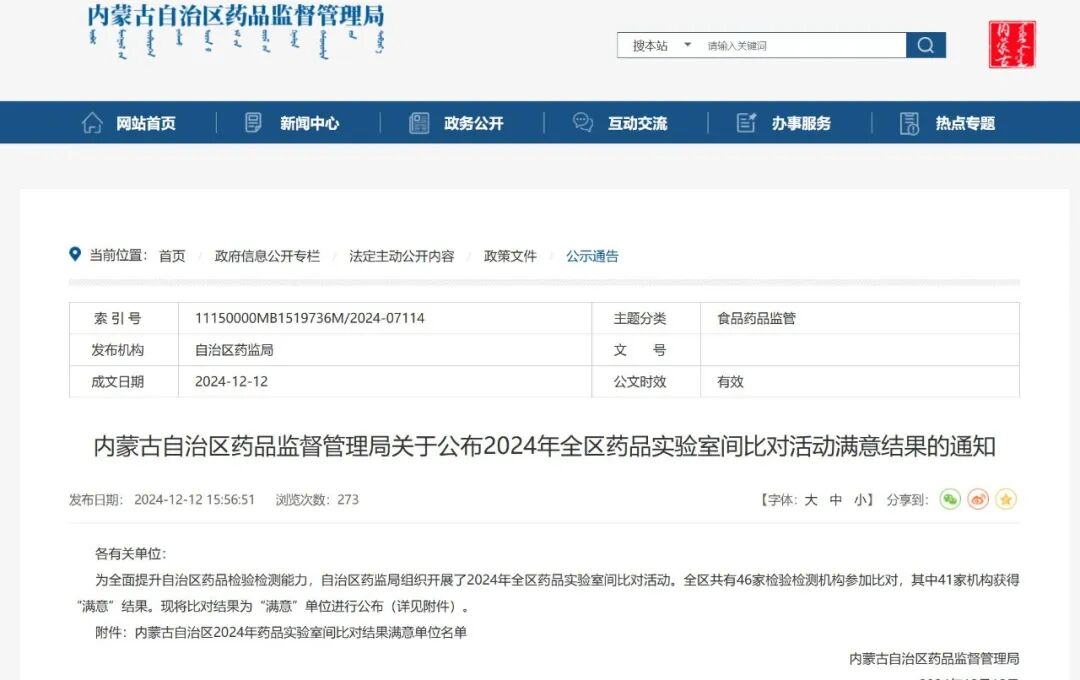This screenshot has height=680, width=1080.
Task: Click the 各有关单位 greeting line
Action: coord(130,554)
